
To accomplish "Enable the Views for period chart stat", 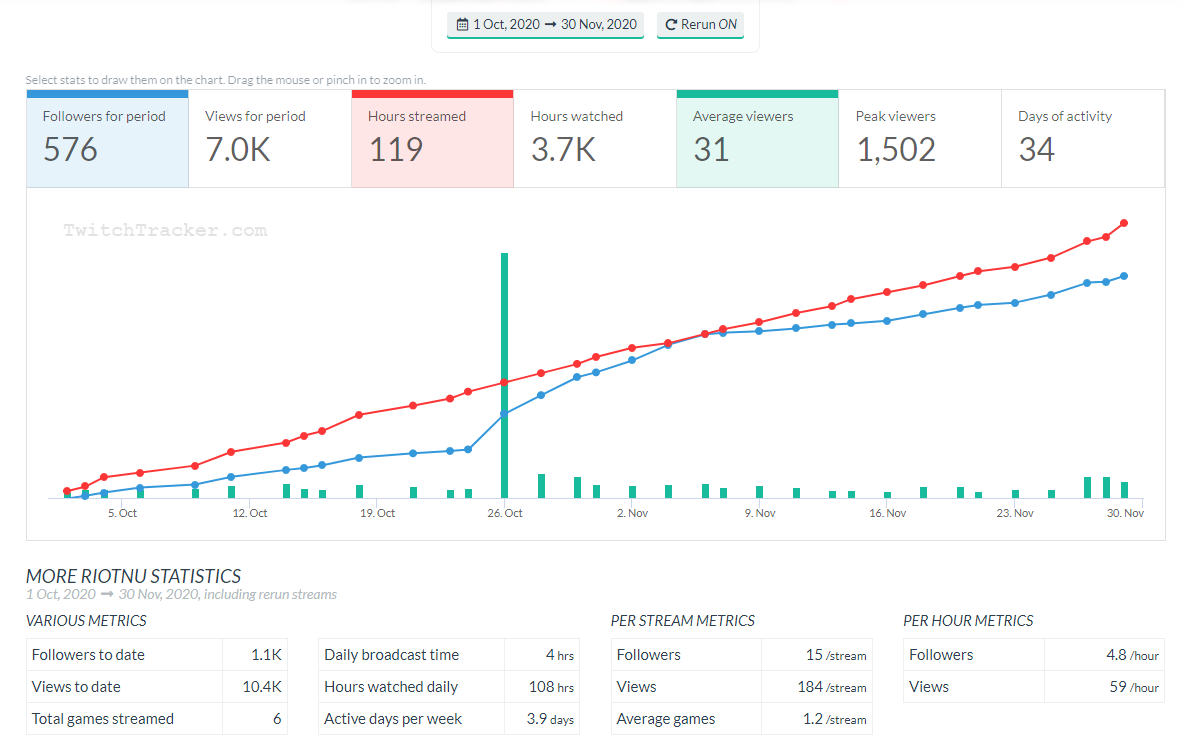I will [269, 138].
